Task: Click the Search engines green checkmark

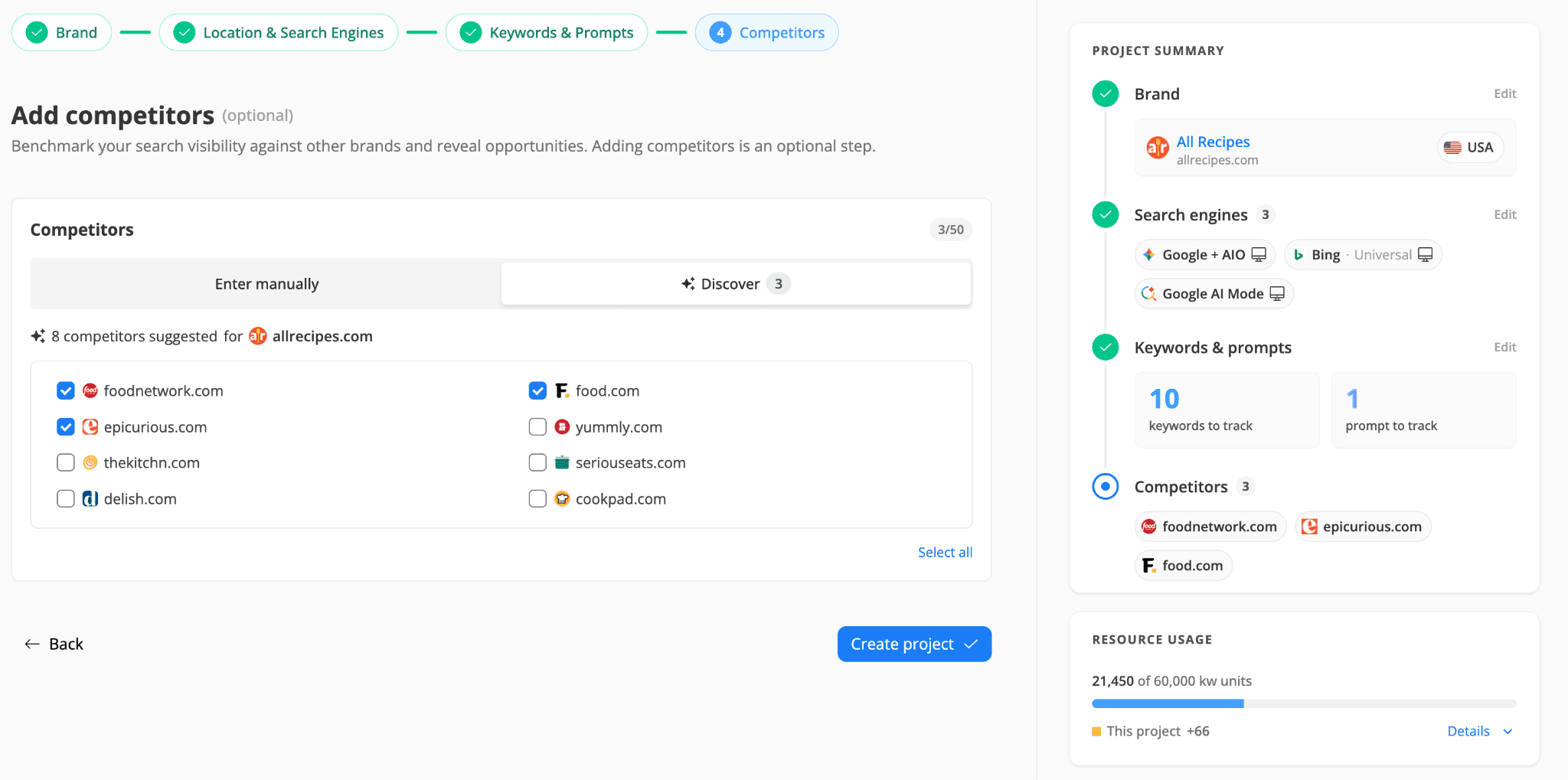Action: pos(1105,215)
